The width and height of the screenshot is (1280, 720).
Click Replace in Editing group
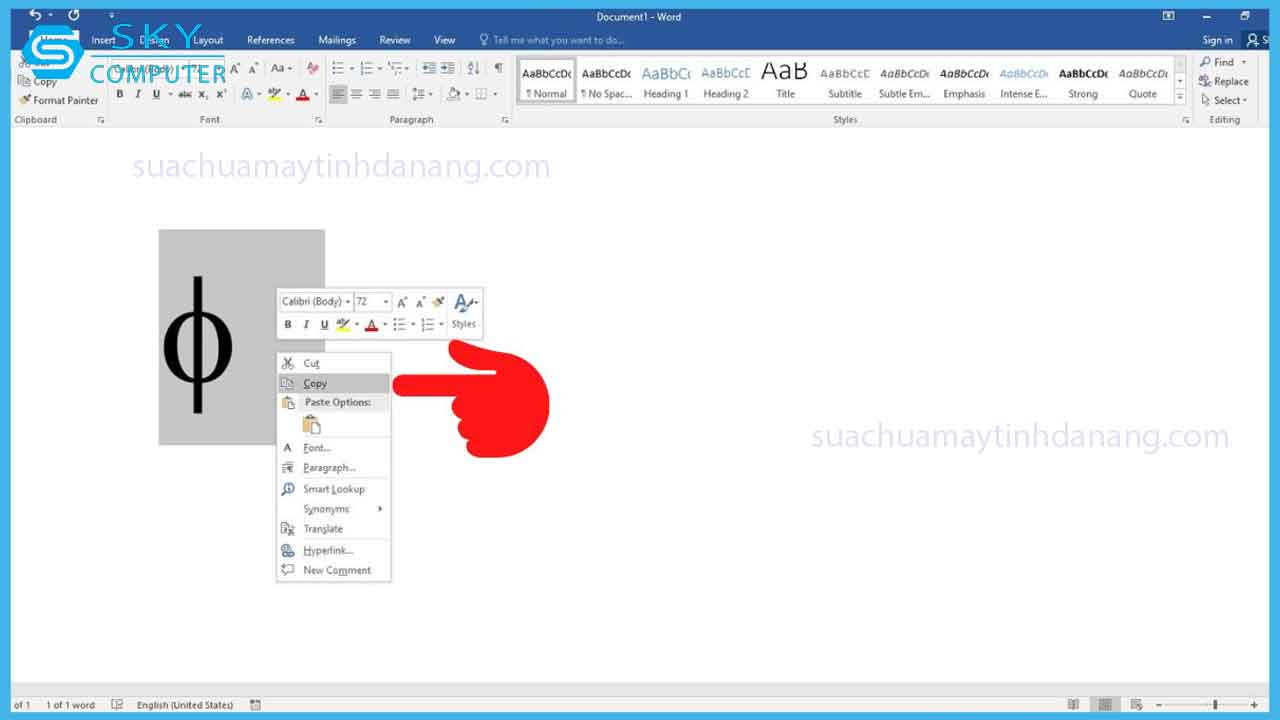tap(1224, 81)
